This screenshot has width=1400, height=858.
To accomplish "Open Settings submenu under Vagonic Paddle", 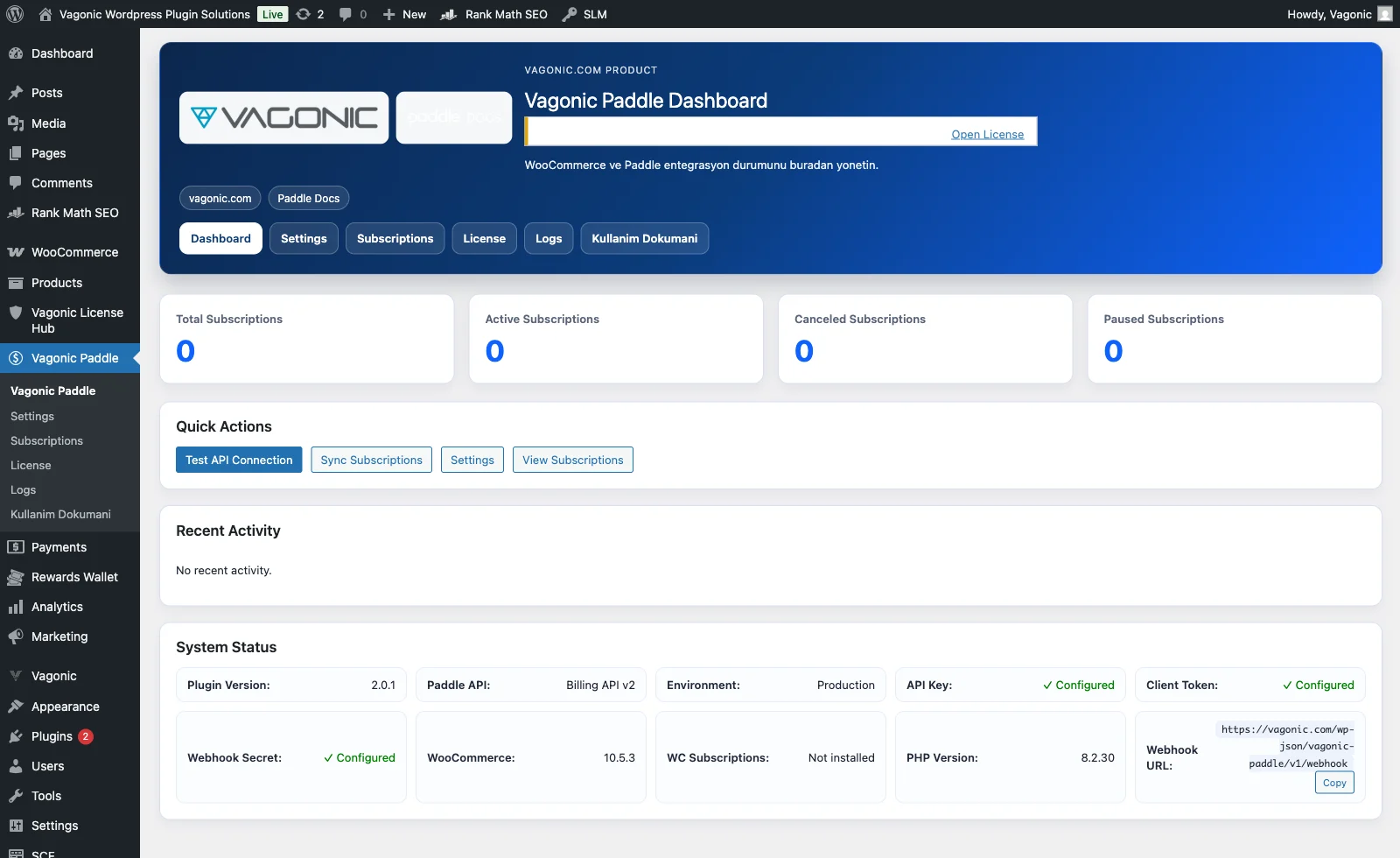I will (x=32, y=416).
